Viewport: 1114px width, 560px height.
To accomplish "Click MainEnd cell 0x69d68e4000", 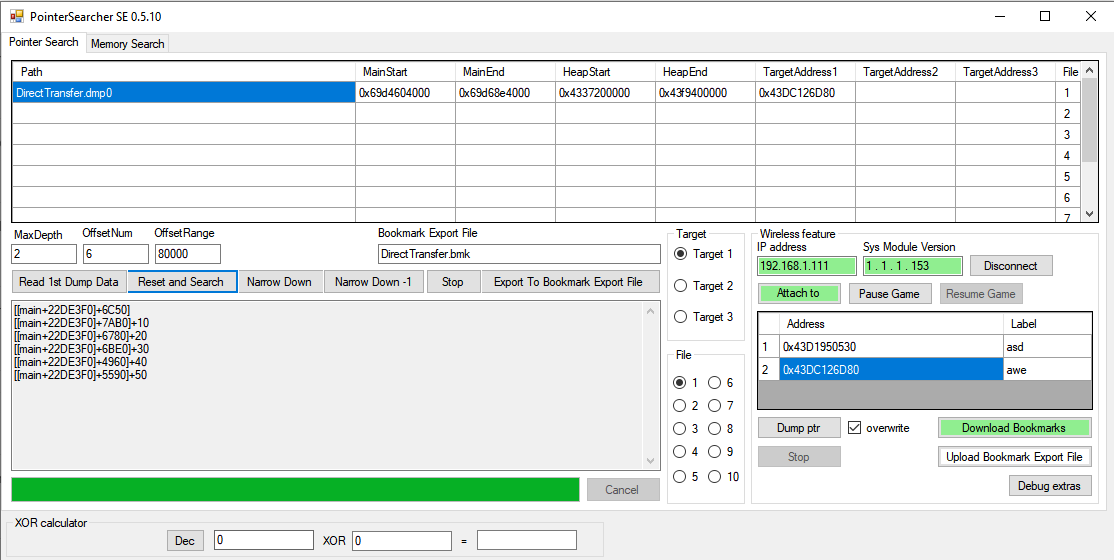I will [505, 92].
